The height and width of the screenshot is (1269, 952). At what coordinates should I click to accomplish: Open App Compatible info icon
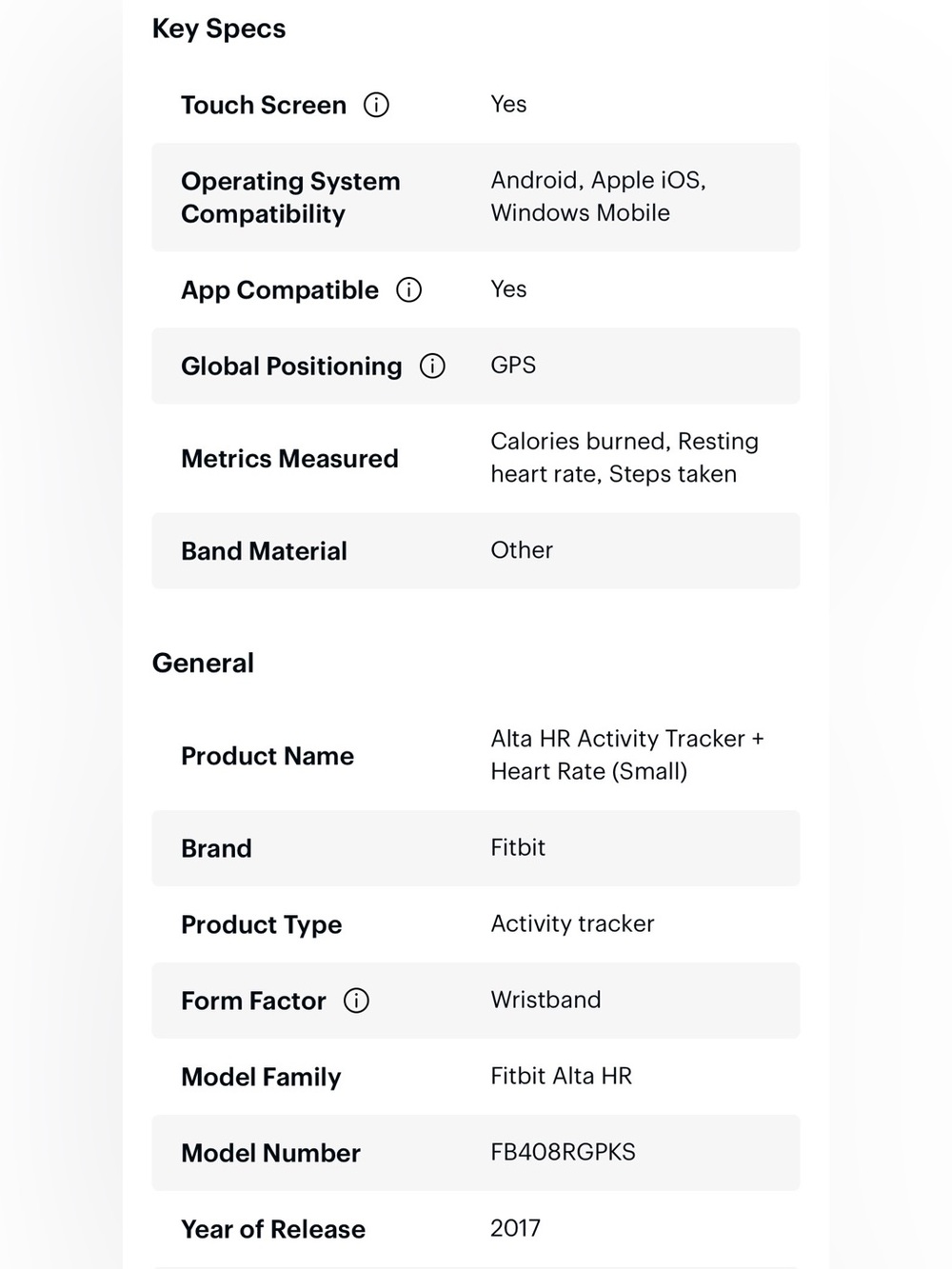click(x=408, y=289)
